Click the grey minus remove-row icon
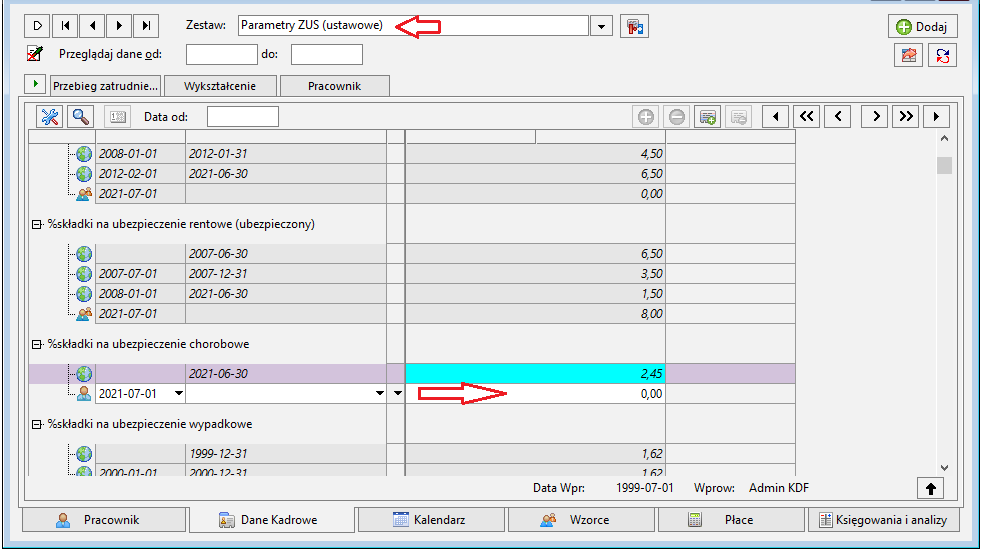The image size is (984, 552). 676,117
